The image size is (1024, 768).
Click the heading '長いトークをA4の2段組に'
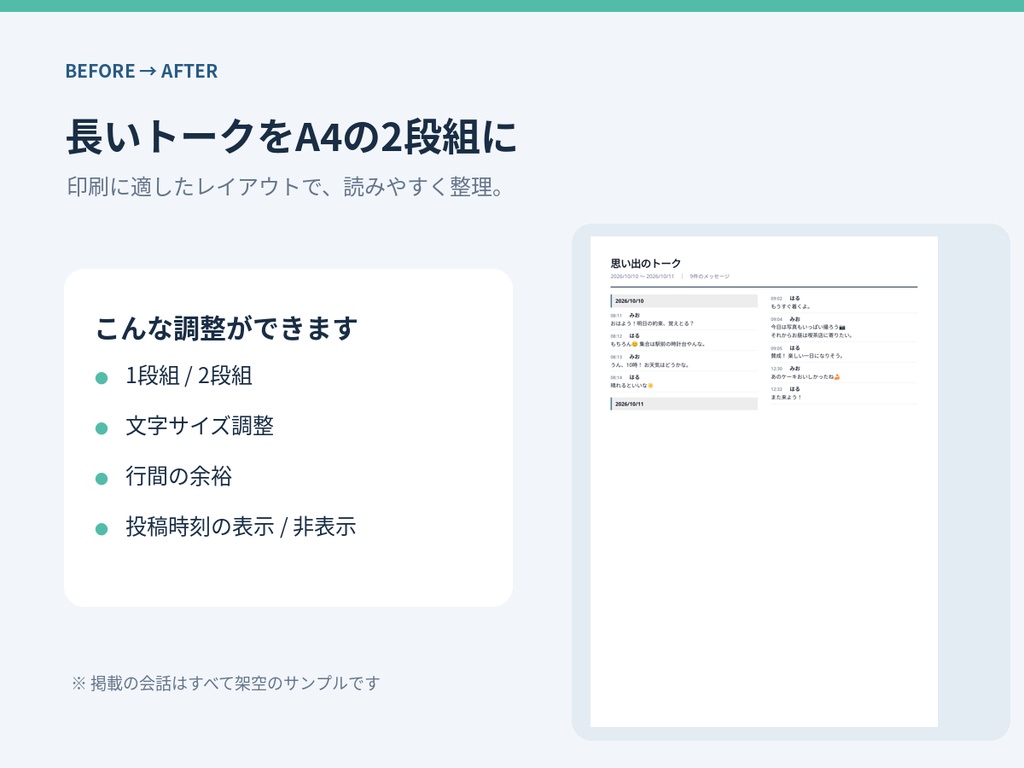(291, 137)
